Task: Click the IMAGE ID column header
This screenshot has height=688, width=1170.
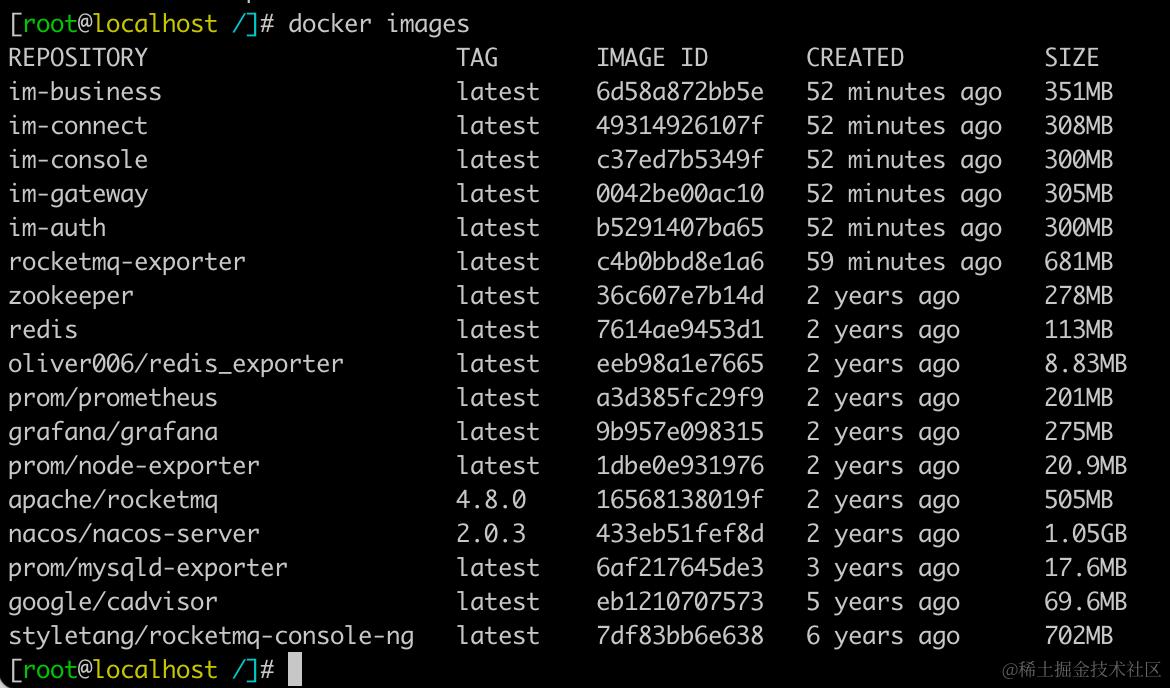Action: (651, 57)
